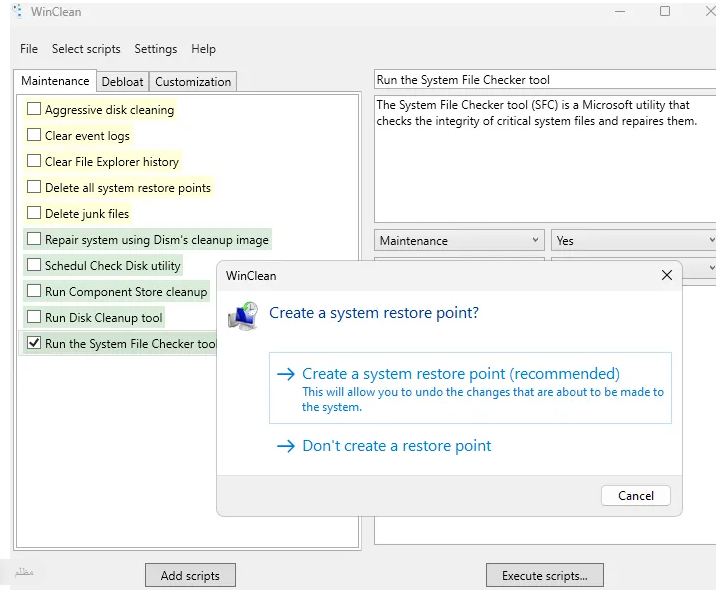Select the 'Run Disk Cleanup tool' script label
The height and width of the screenshot is (597, 725).
104,318
